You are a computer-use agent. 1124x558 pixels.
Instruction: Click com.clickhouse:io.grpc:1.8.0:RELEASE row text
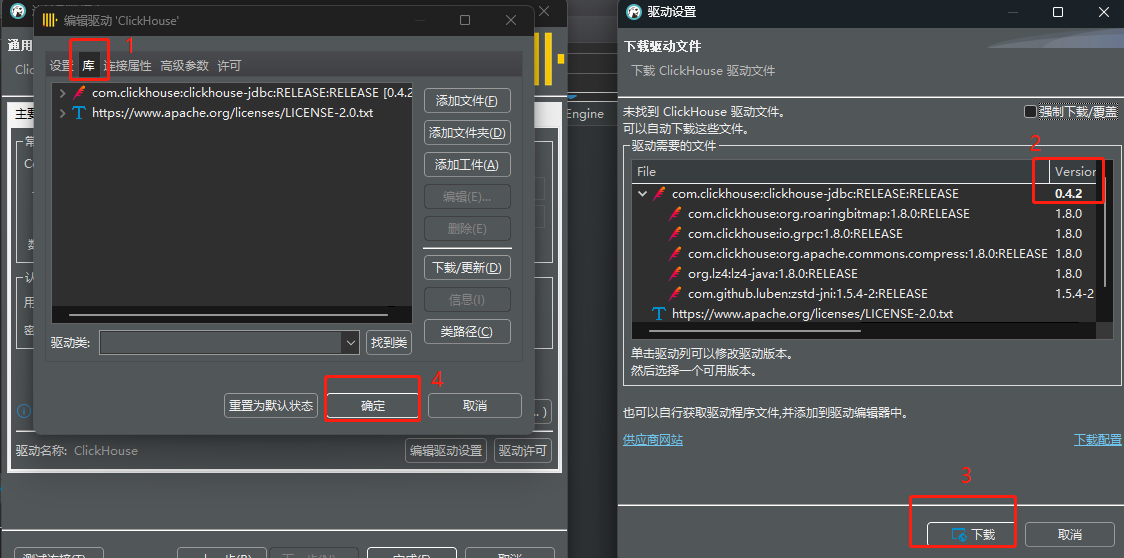tap(795, 234)
